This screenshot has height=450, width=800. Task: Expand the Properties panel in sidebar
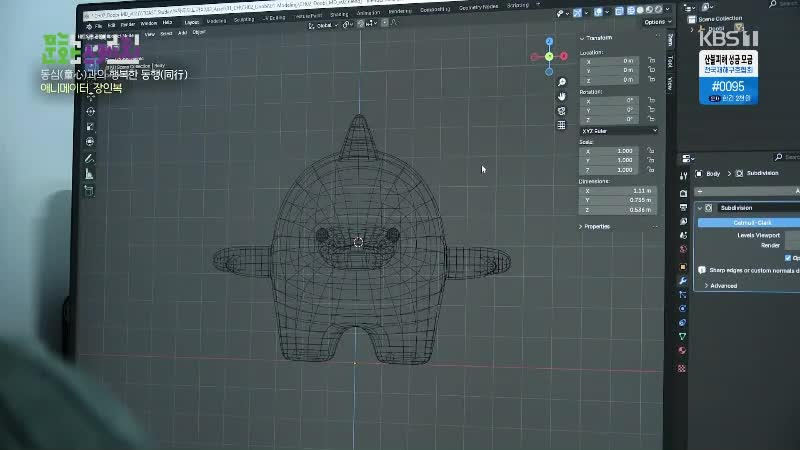pos(581,227)
